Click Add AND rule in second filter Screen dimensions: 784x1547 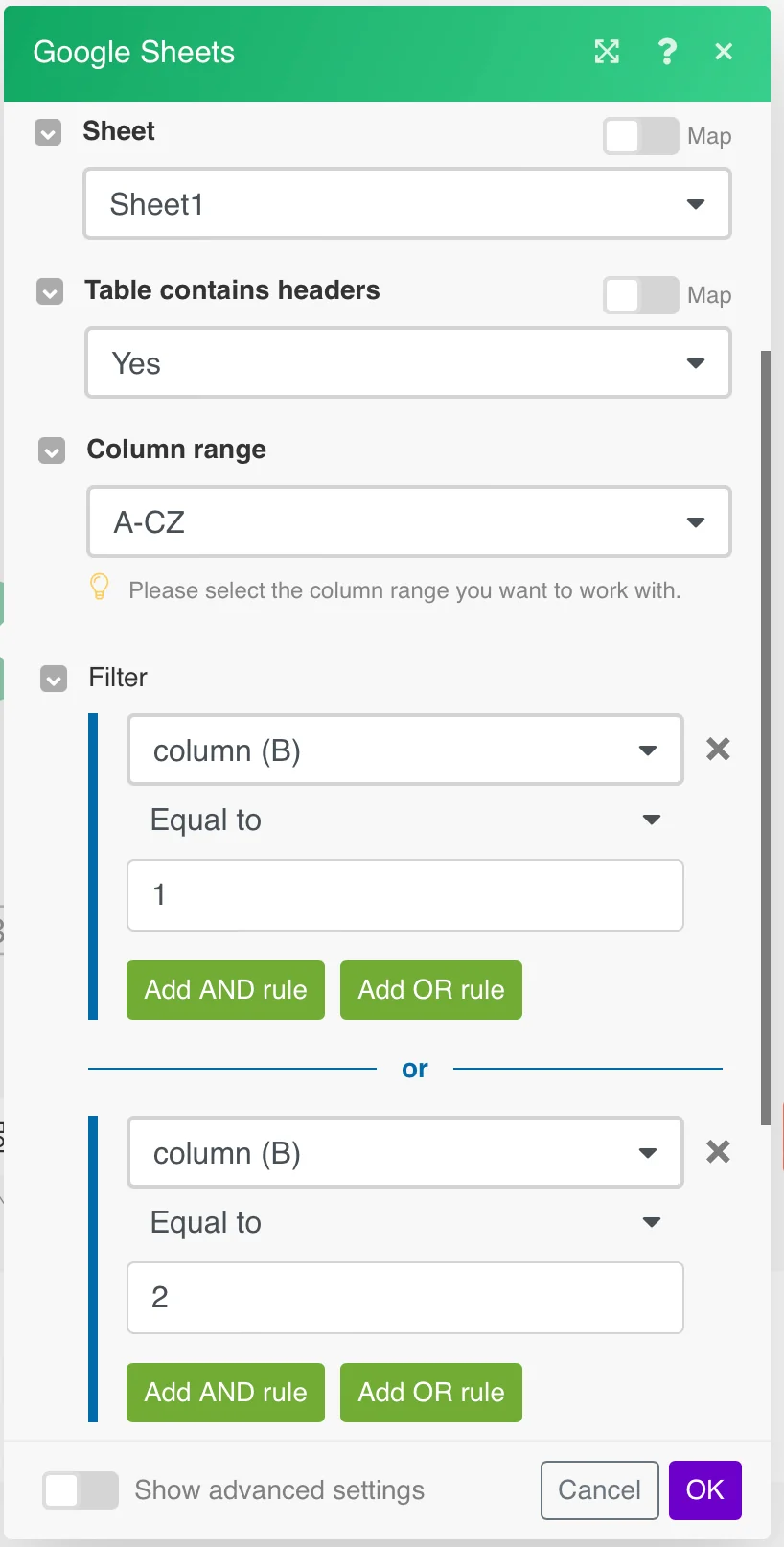[x=226, y=1393]
